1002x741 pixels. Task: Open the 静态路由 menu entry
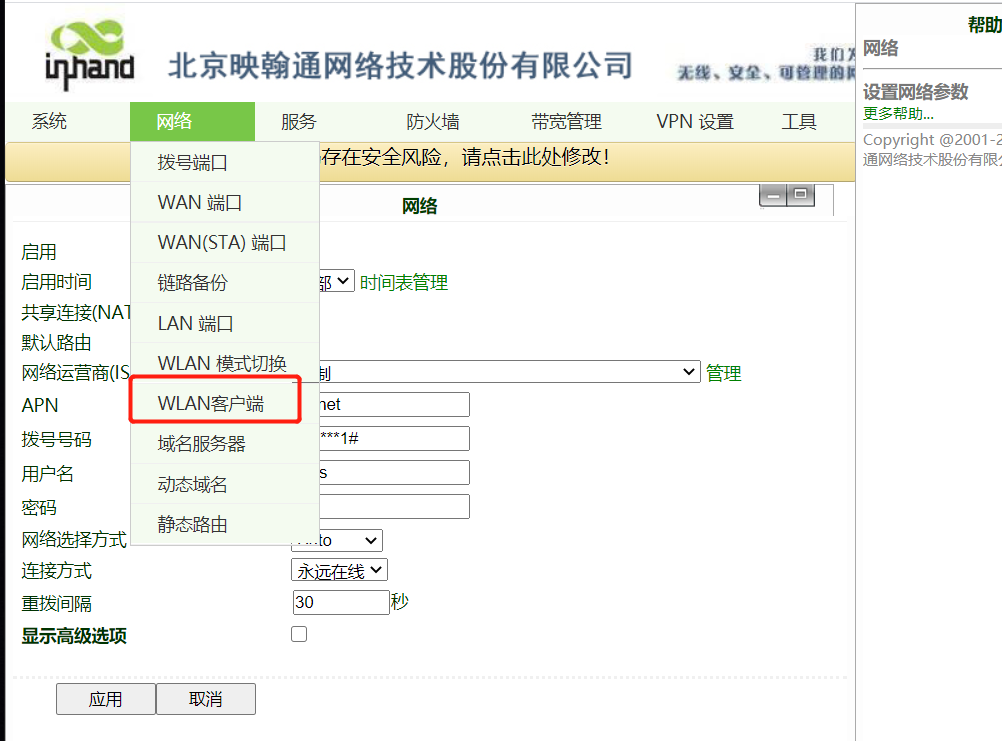point(193,524)
